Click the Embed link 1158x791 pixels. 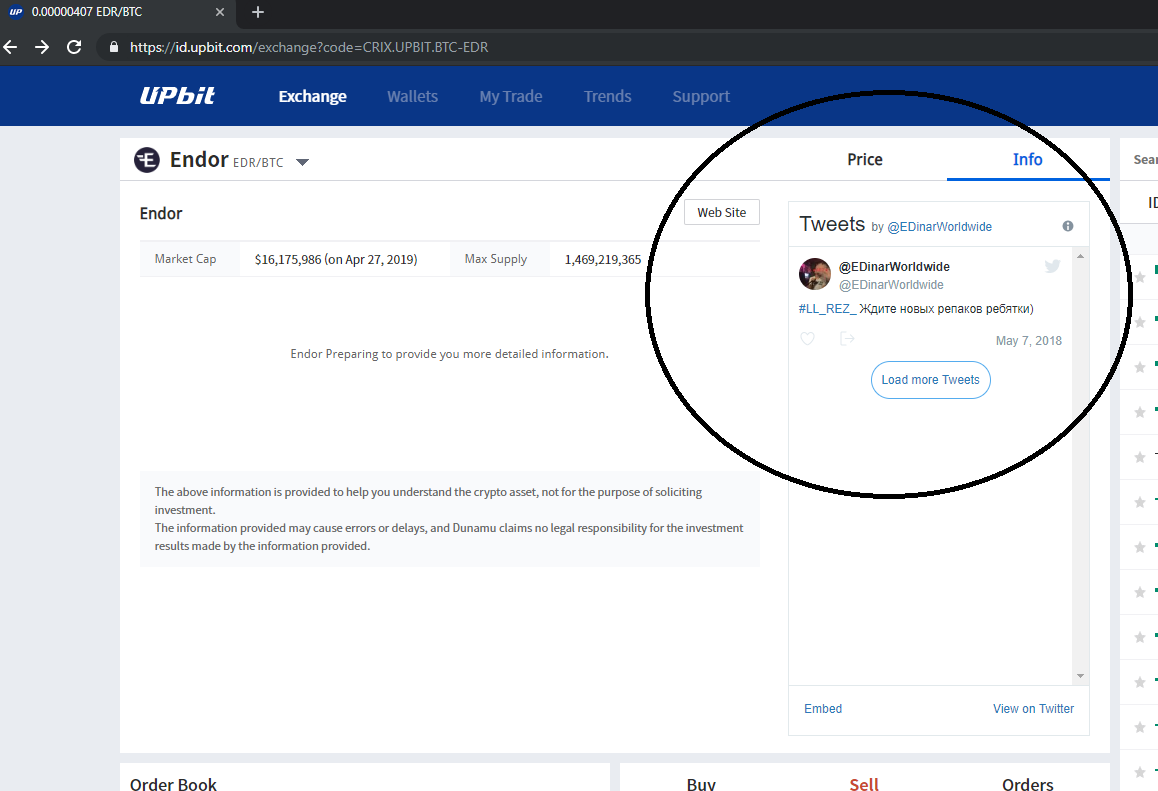[823, 709]
